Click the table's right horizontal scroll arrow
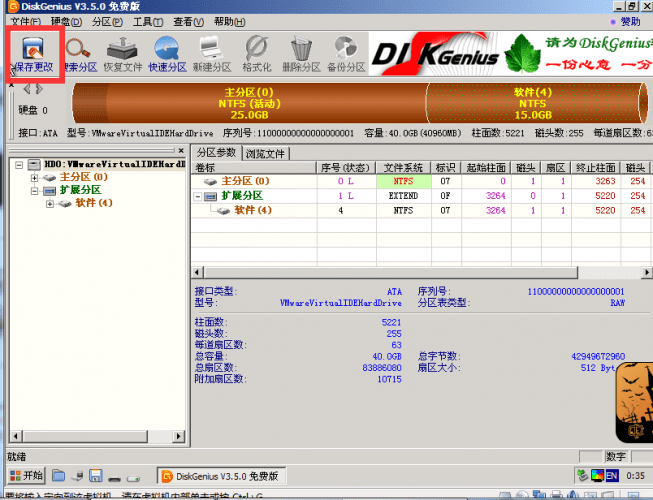The image size is (653, 500). 647,273
